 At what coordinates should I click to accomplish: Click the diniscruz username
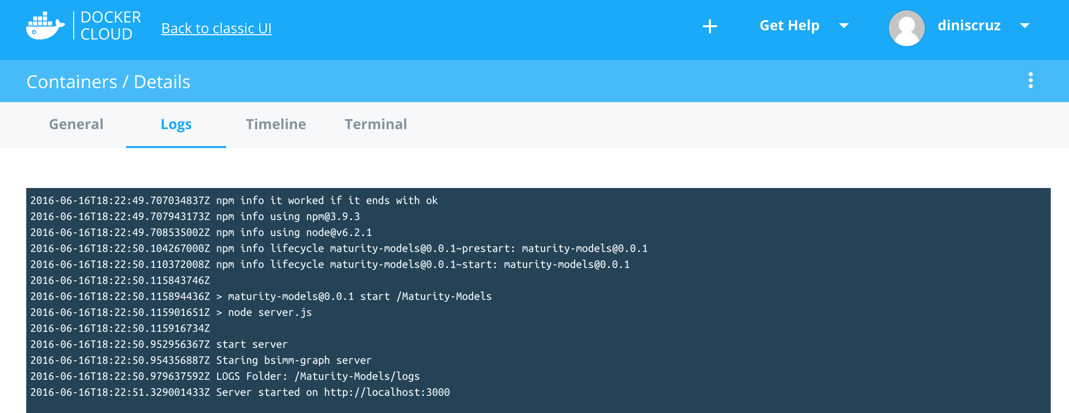pos(969,26)
